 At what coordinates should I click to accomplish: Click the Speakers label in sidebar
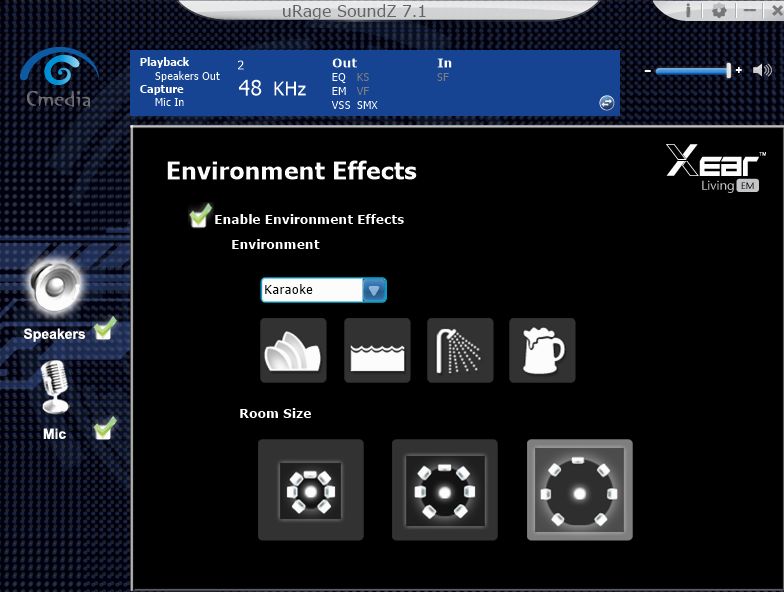(x=54, y=334)
